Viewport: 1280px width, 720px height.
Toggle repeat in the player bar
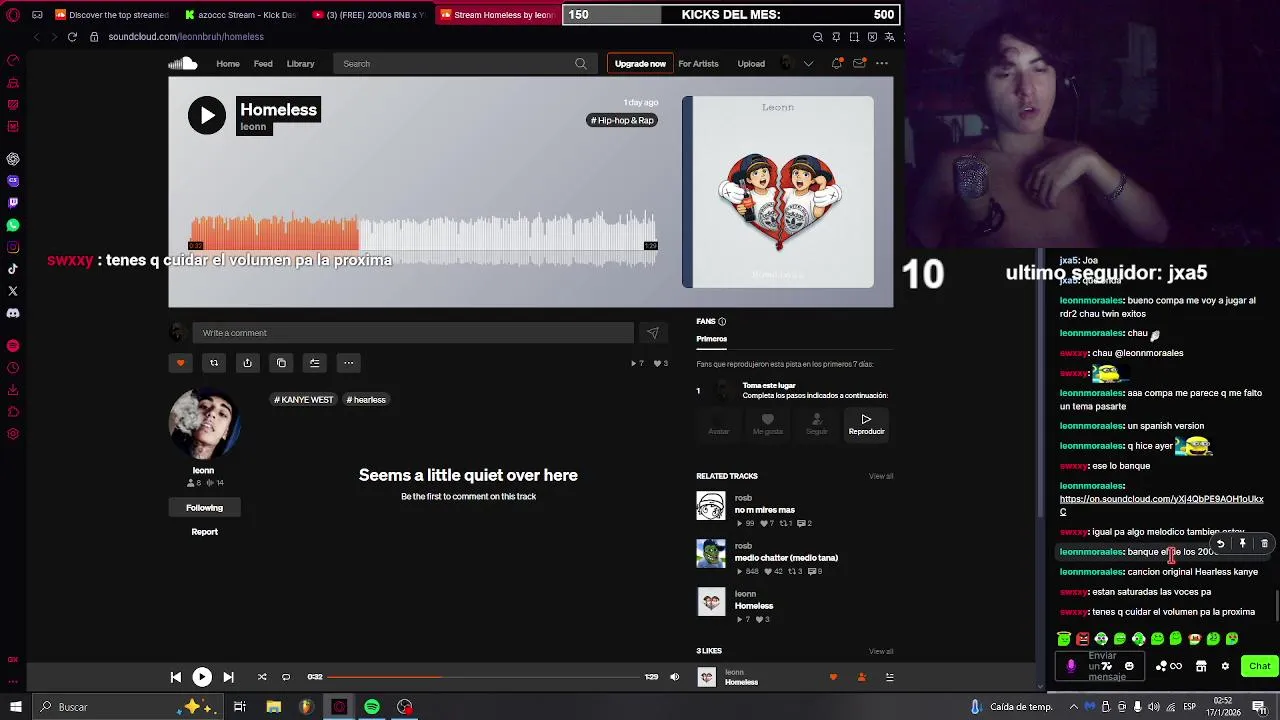(286, 677)
